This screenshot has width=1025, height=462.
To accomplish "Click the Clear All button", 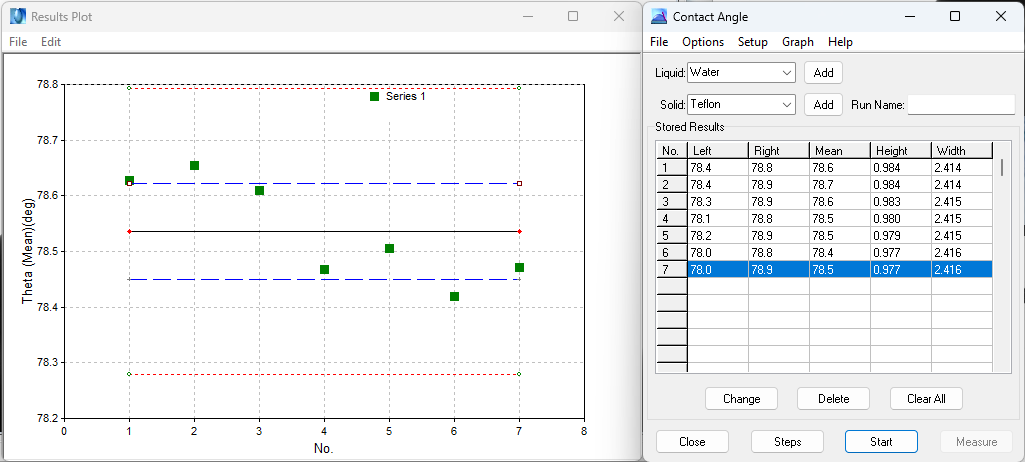I will coord(926,398).
